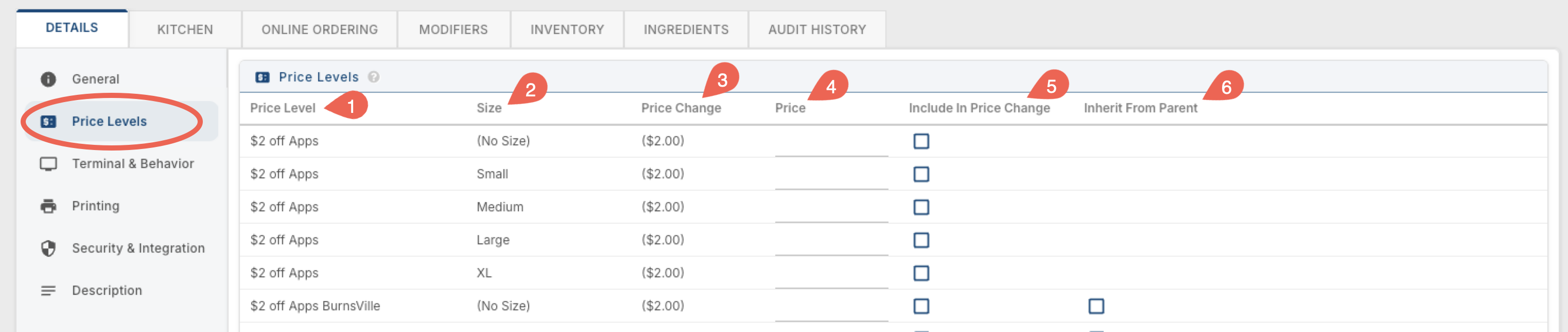Tick Inherit From Parent for BurnsVille row
Image resolution: width=1568 pixels, height=332 pixels.
[1095, 306]
